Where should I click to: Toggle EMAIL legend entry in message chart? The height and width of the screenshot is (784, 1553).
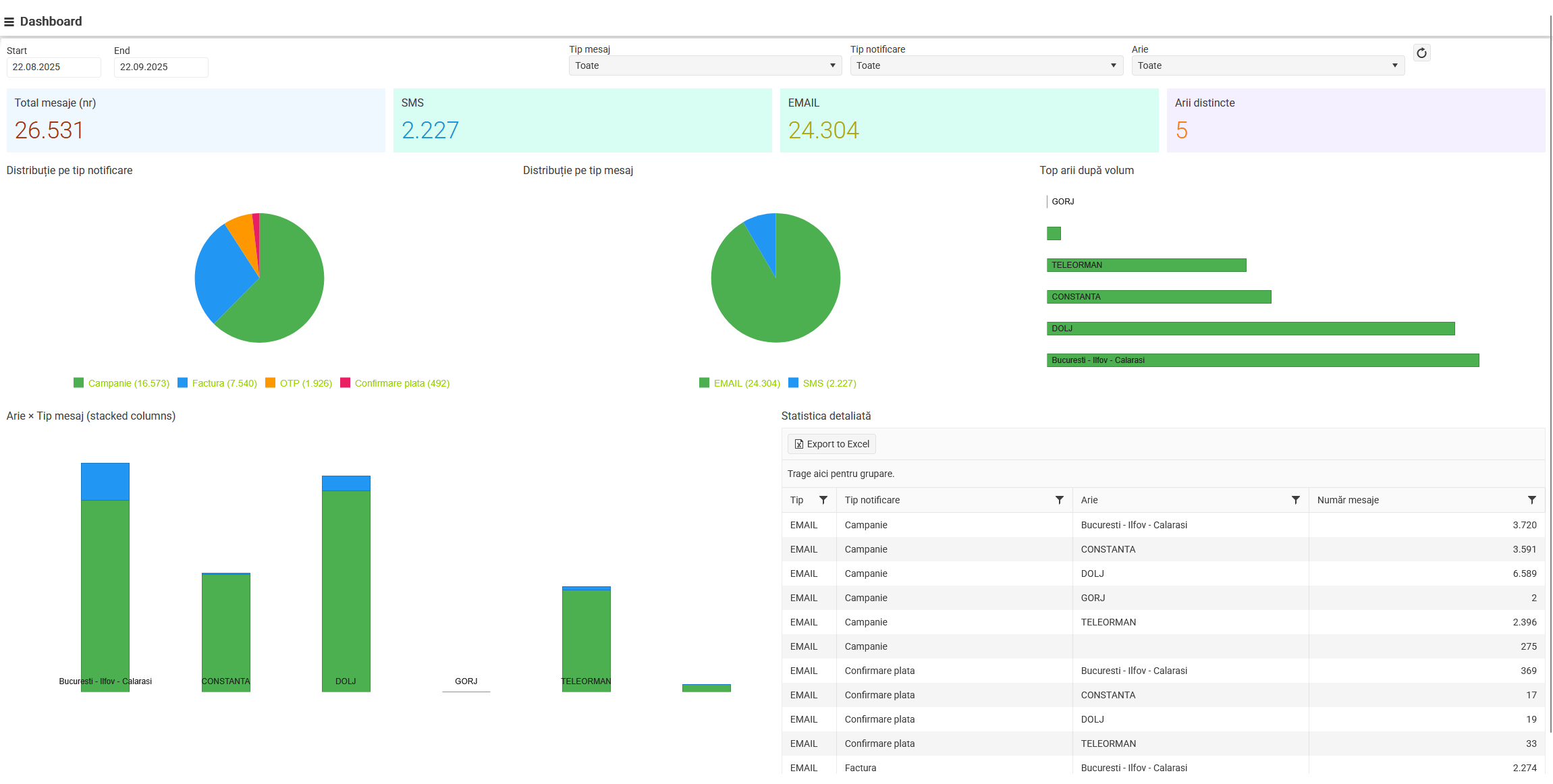[746, 383]
